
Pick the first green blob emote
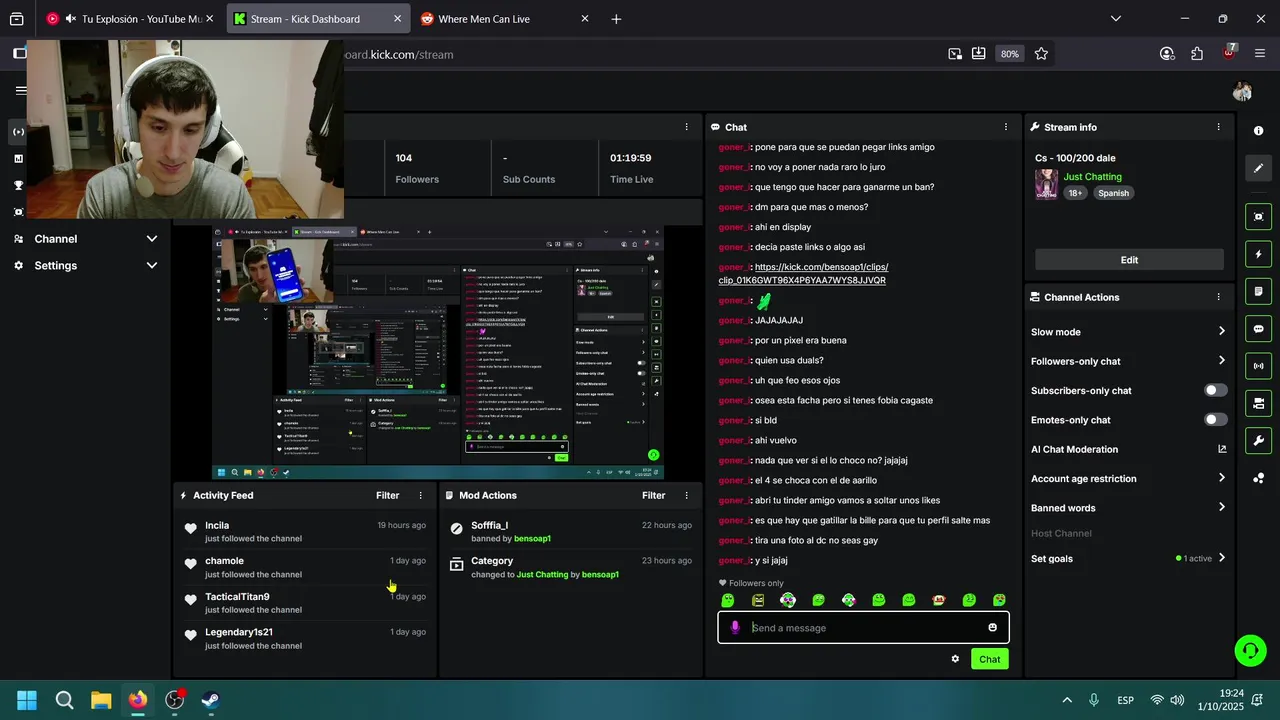coord(728,600)
